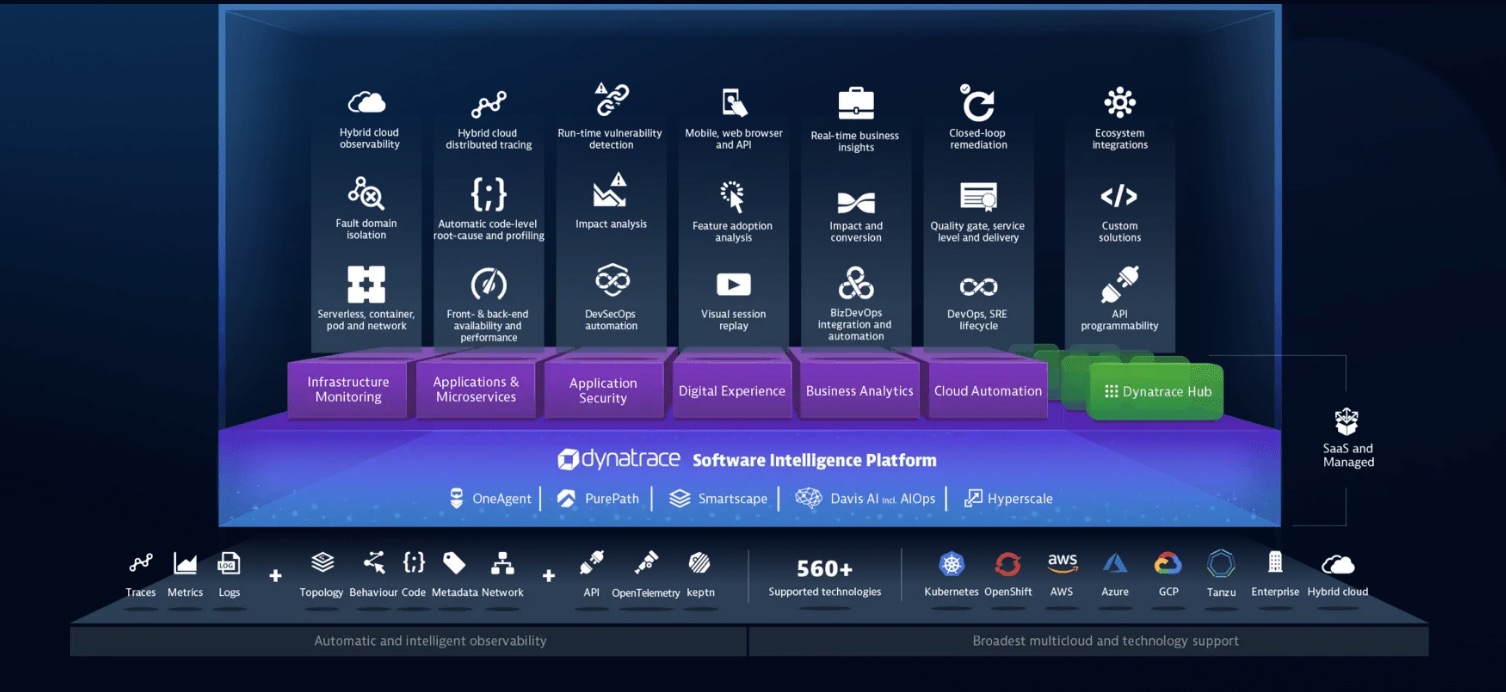This screenshot has width=1506, height=692.
Task: Click the Enterprise building icon
Action: (x=1275, y=562)
